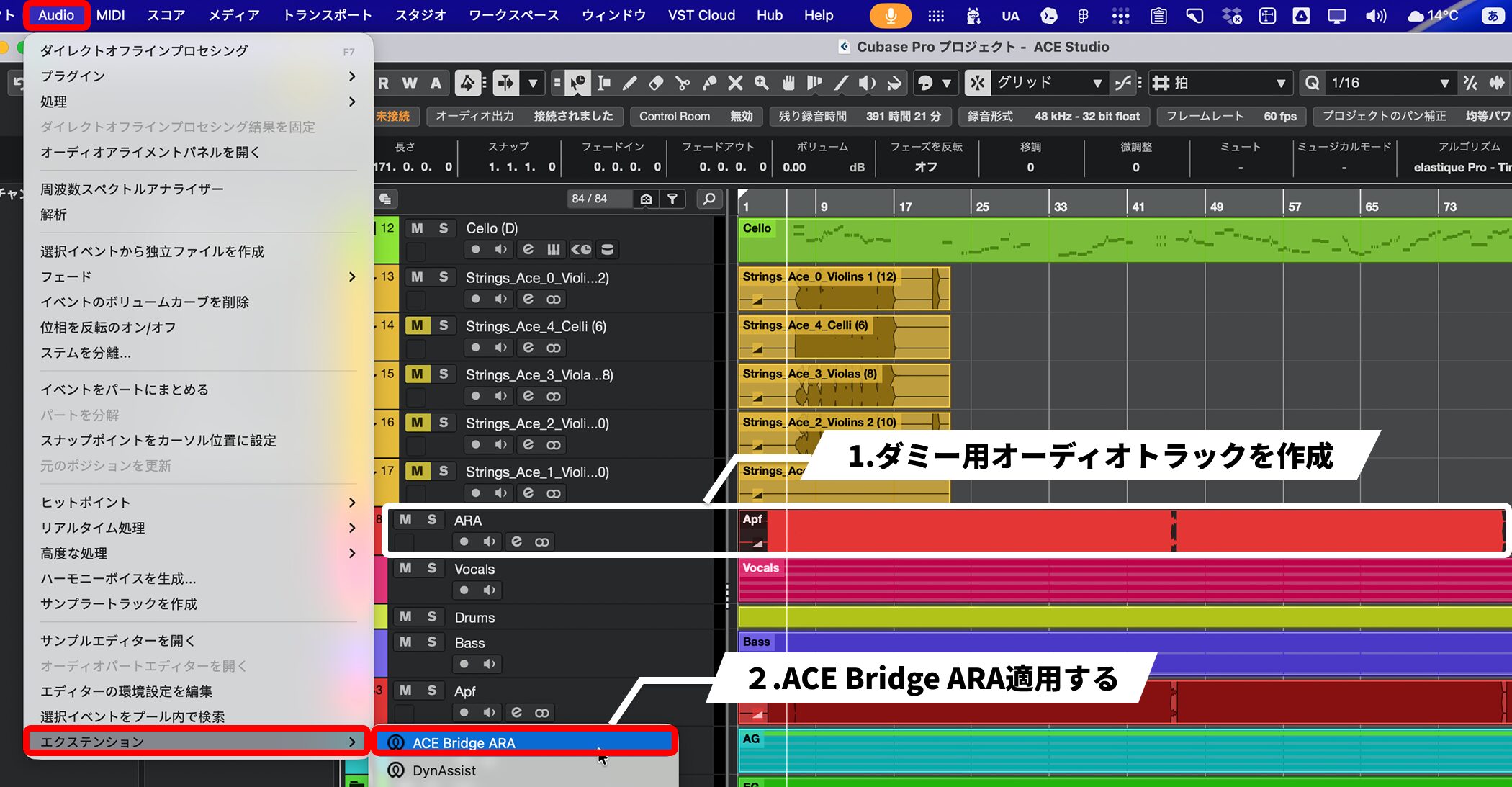This screenshot has height=787, width=1512.
Task: Select the Glue tool
Action: click(709, 84)
